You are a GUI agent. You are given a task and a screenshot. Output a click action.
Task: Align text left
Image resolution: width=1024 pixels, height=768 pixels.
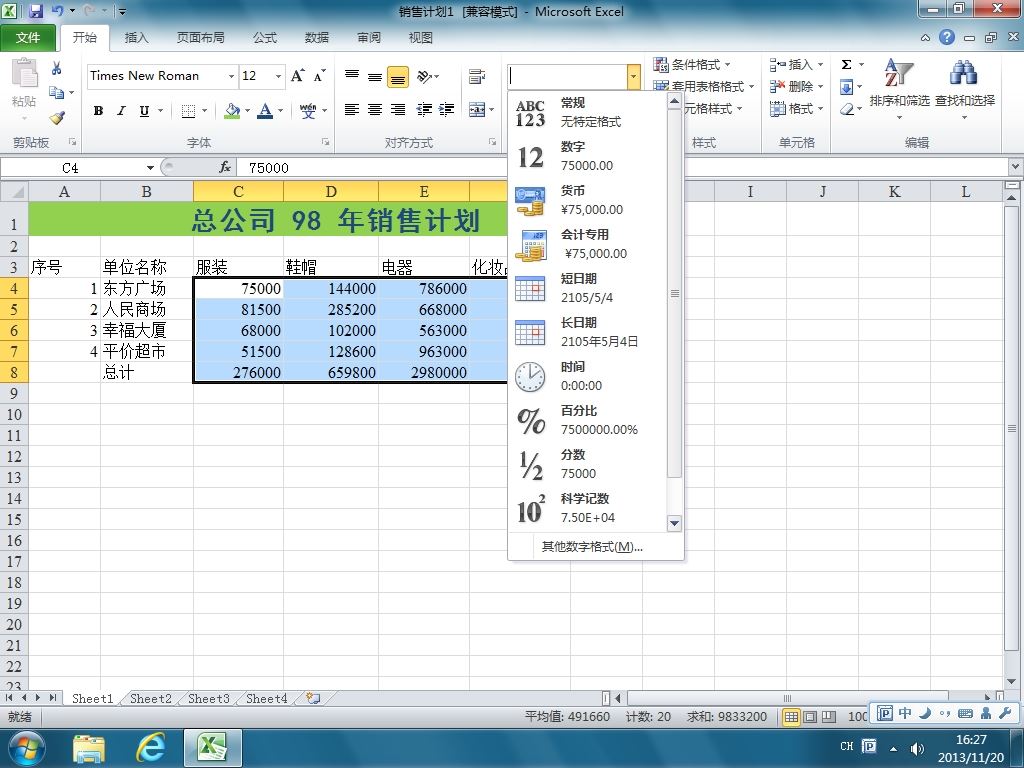click(x=352, y=110)
